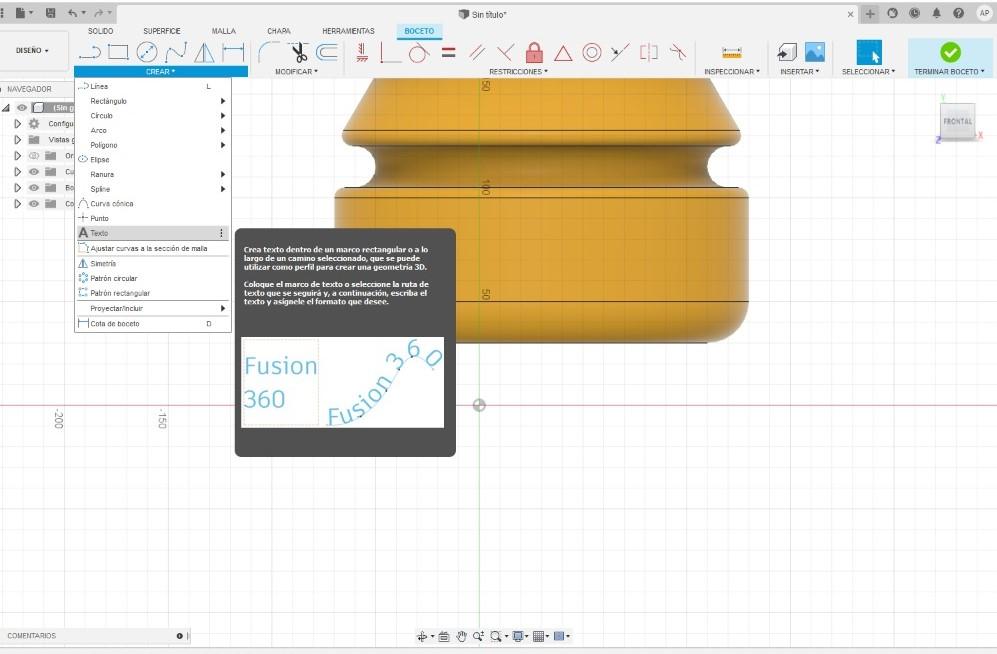Open the grid and snaps settings icon

click(540, 636)
